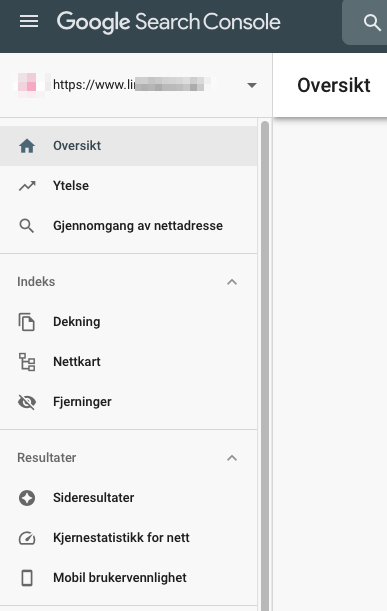Viewport: 387px width, 611px height.
Task: Click the sidebar vertical scrollbar
Action: (265, 366)
